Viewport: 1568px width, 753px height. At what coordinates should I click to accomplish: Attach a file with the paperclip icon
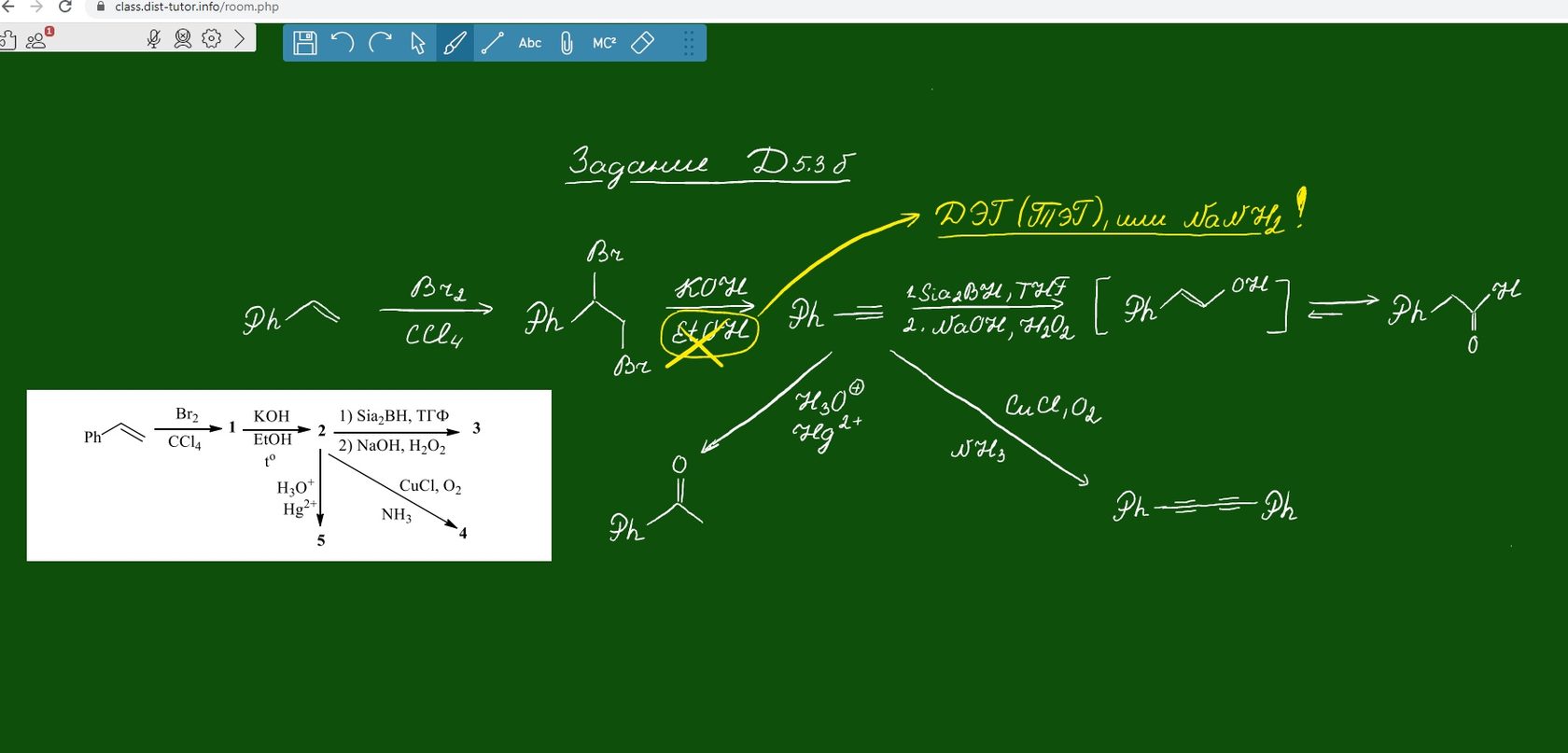tap(567, 43)
